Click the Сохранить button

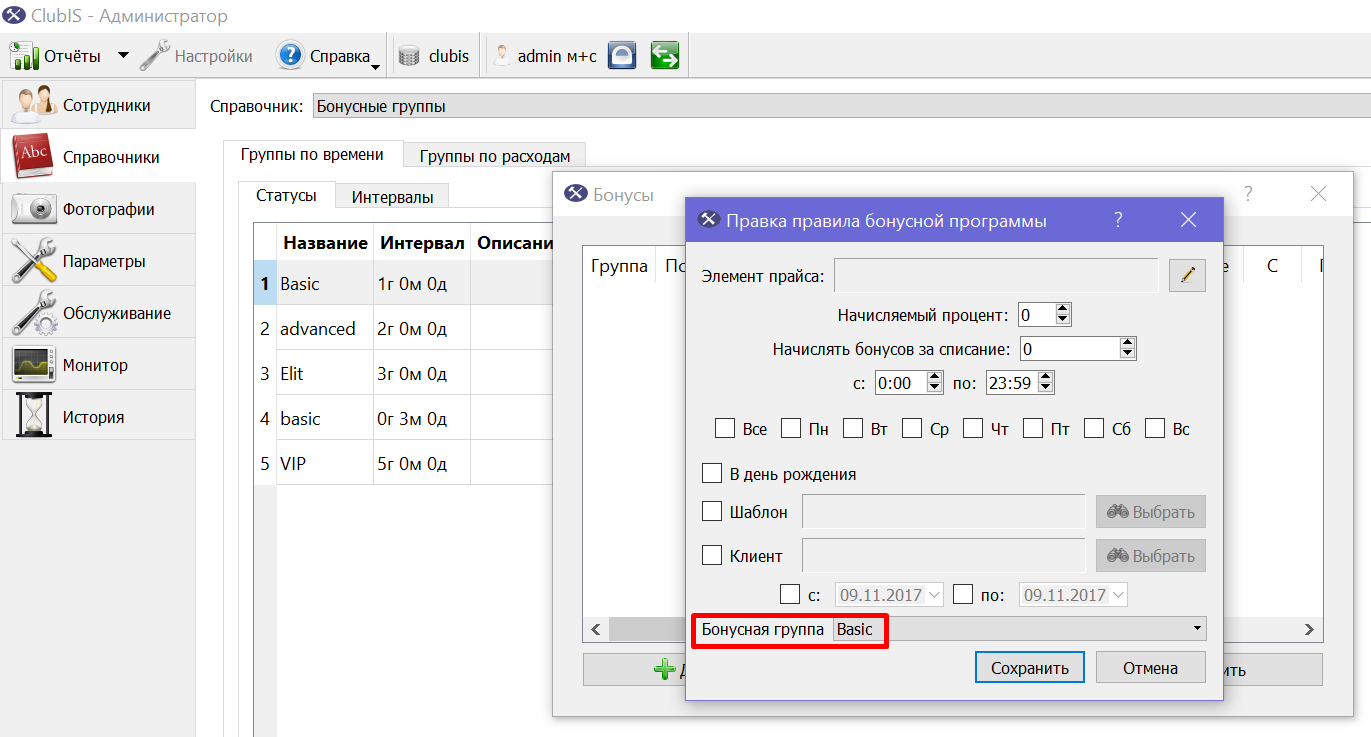tap(1030, 667)
